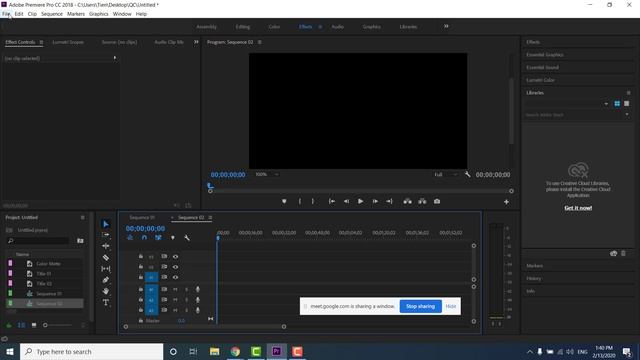
Task: Open the File menu
Action: pos(6,14)
